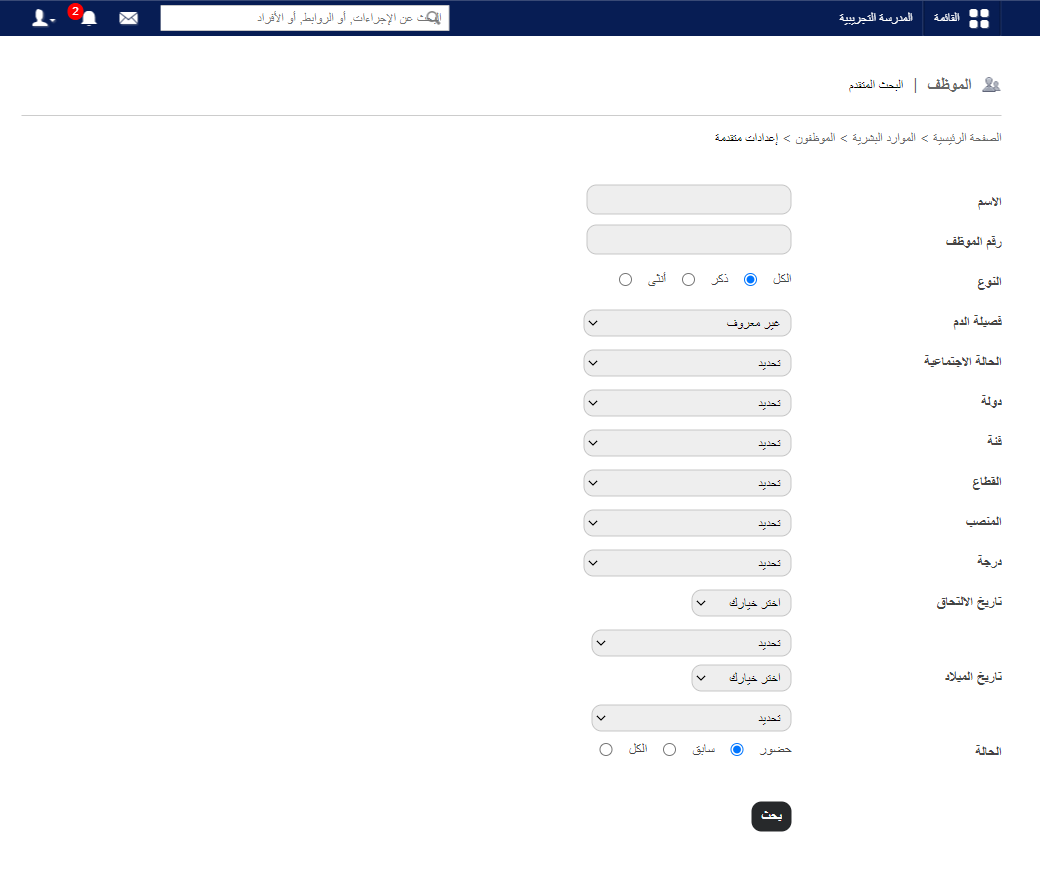
Task: Open the تحديد dropdown under joining date
Action: (691, 643)
